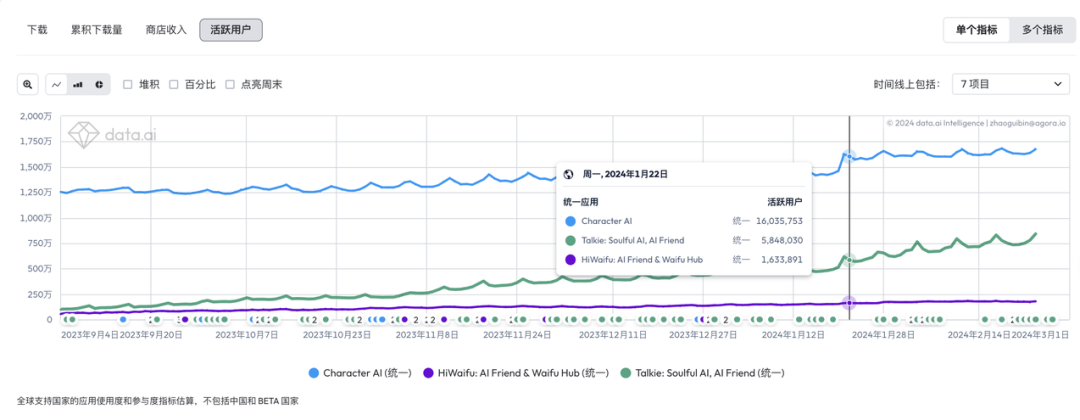Click tooltip value 1,633,891

(781, 260)
